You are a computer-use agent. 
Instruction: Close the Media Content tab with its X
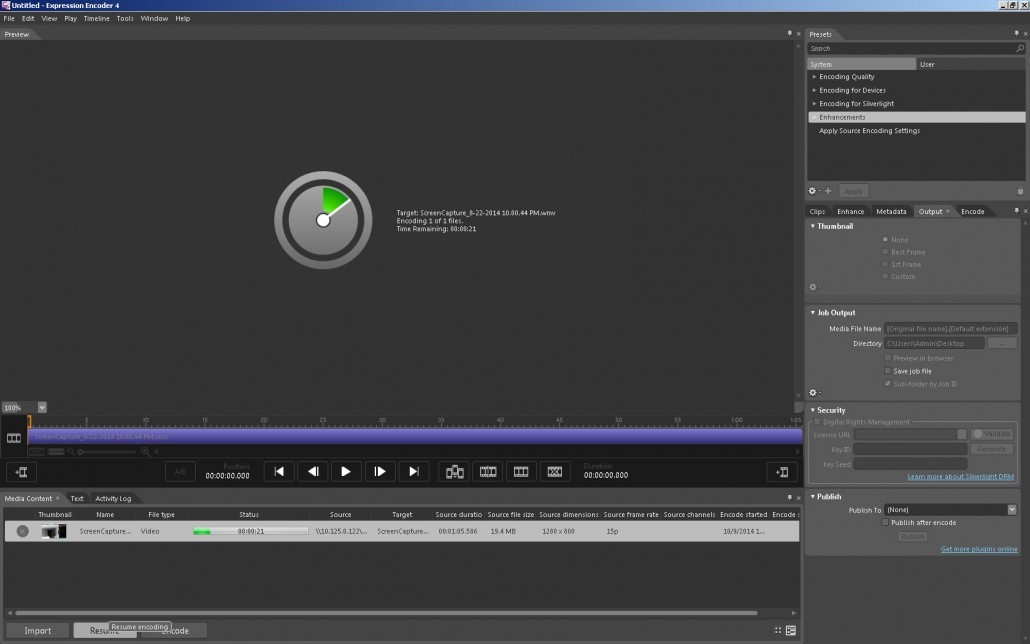[x=57, y=498]
